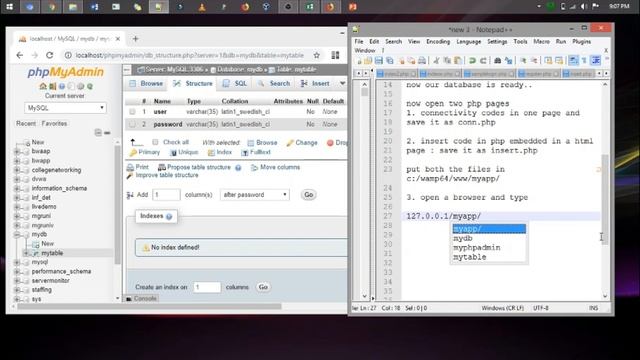Expand the performance_schema database node
640x360 pixels.
[17, 271]
